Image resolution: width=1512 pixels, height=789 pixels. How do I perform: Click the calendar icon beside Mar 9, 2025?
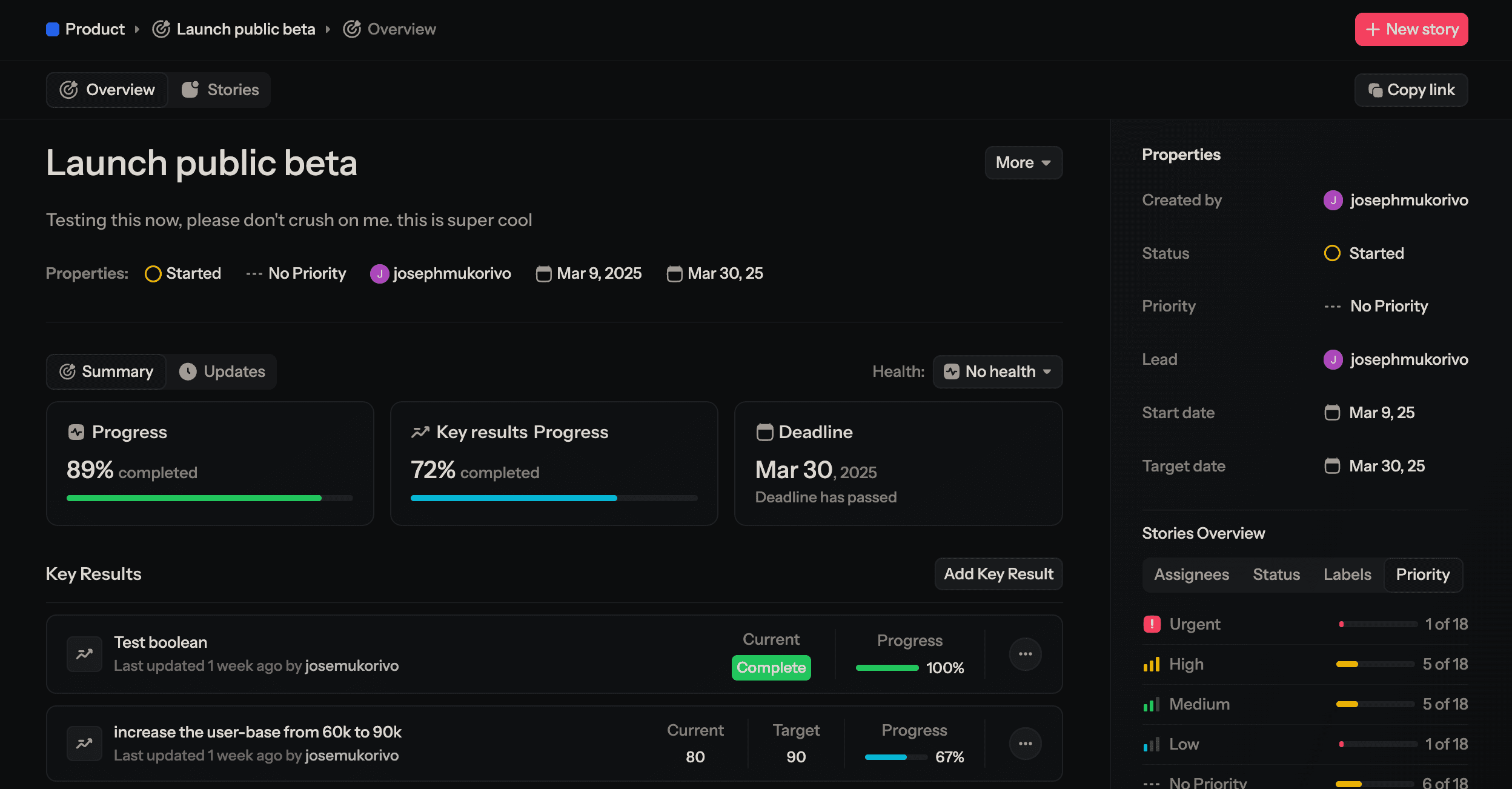coord(543,274)
